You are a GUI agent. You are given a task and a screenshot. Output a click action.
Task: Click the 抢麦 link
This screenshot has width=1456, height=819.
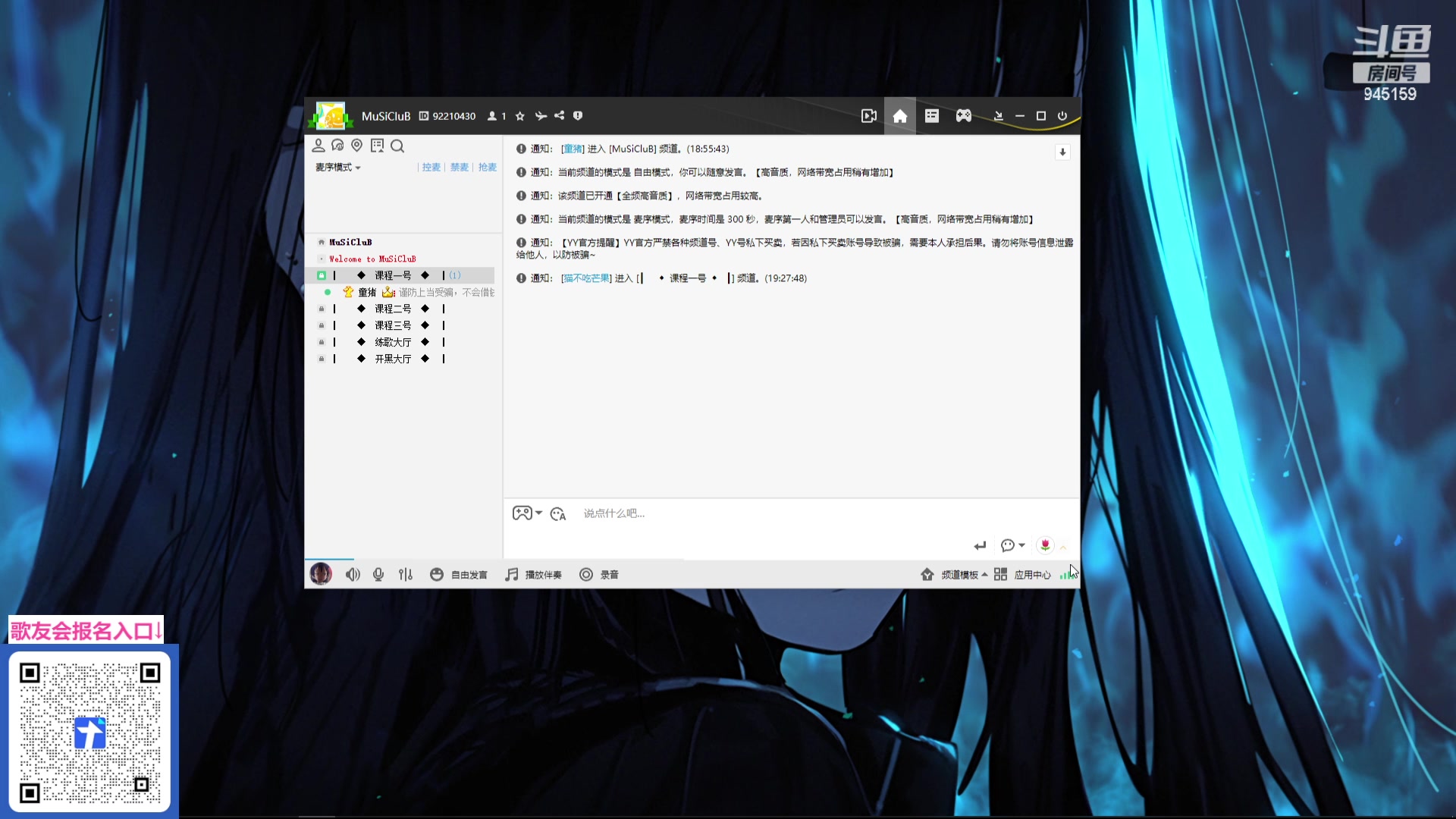(x=487, y=168)
